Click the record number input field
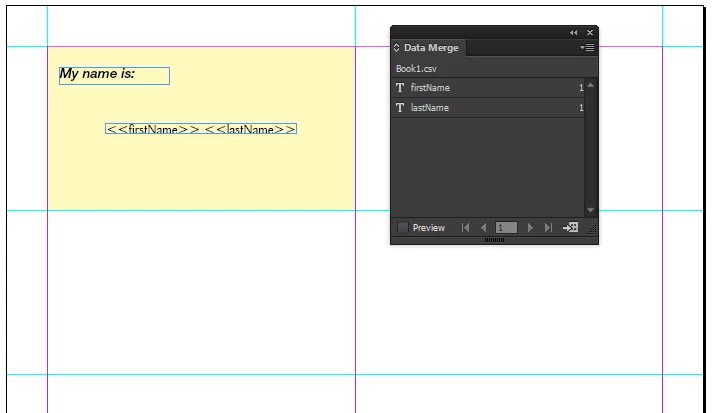This screenshot has height=413, width=712. [x=506, y=227]
